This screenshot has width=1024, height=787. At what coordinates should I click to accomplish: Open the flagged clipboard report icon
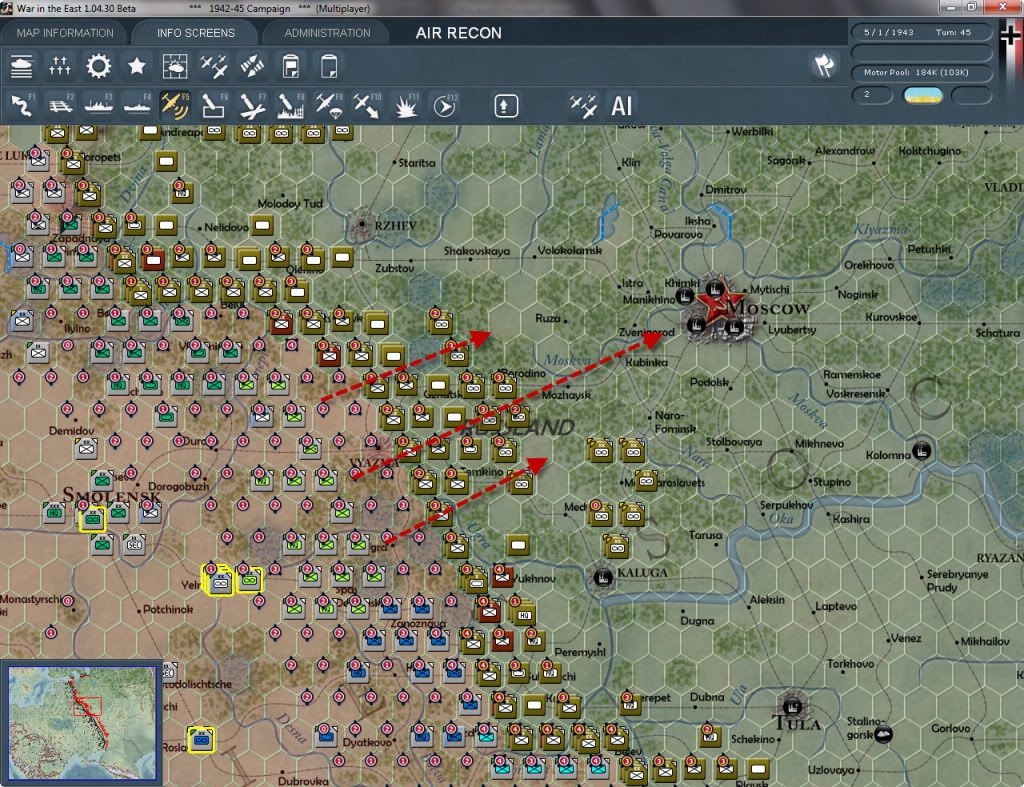[291, 67]
